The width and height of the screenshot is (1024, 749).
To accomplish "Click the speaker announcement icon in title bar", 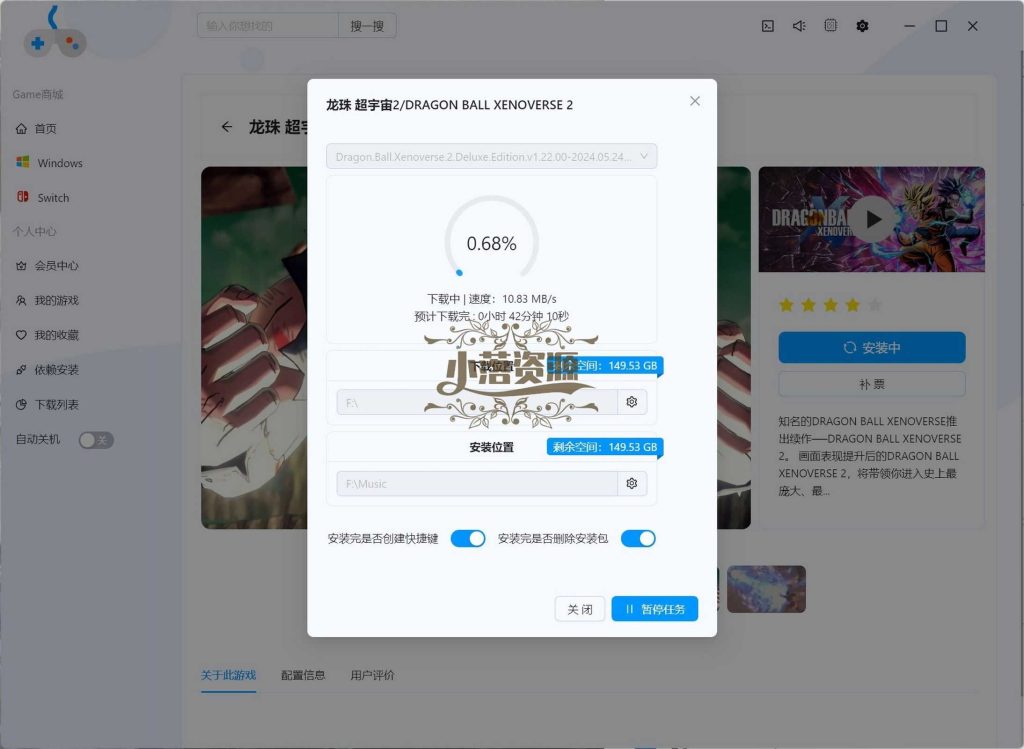I will (x=799, y=26).
